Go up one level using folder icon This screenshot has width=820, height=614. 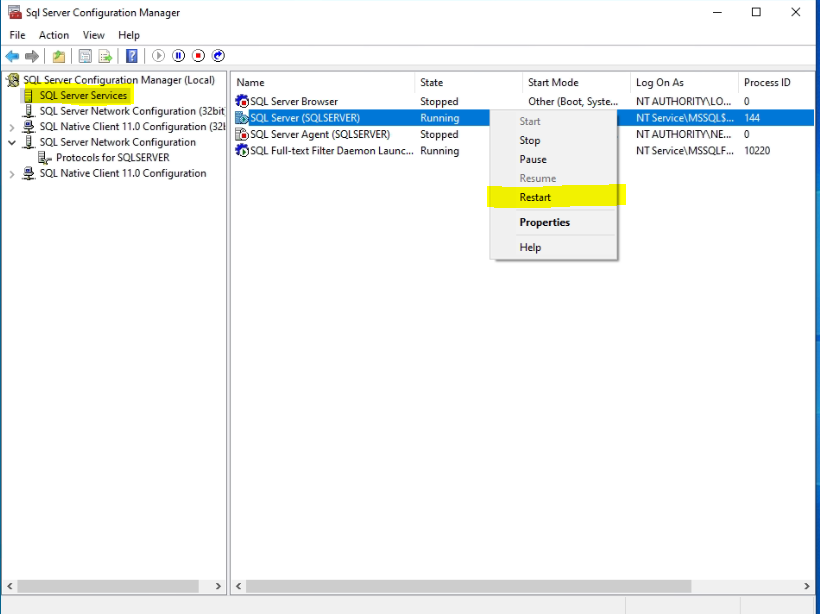[59, 56]
